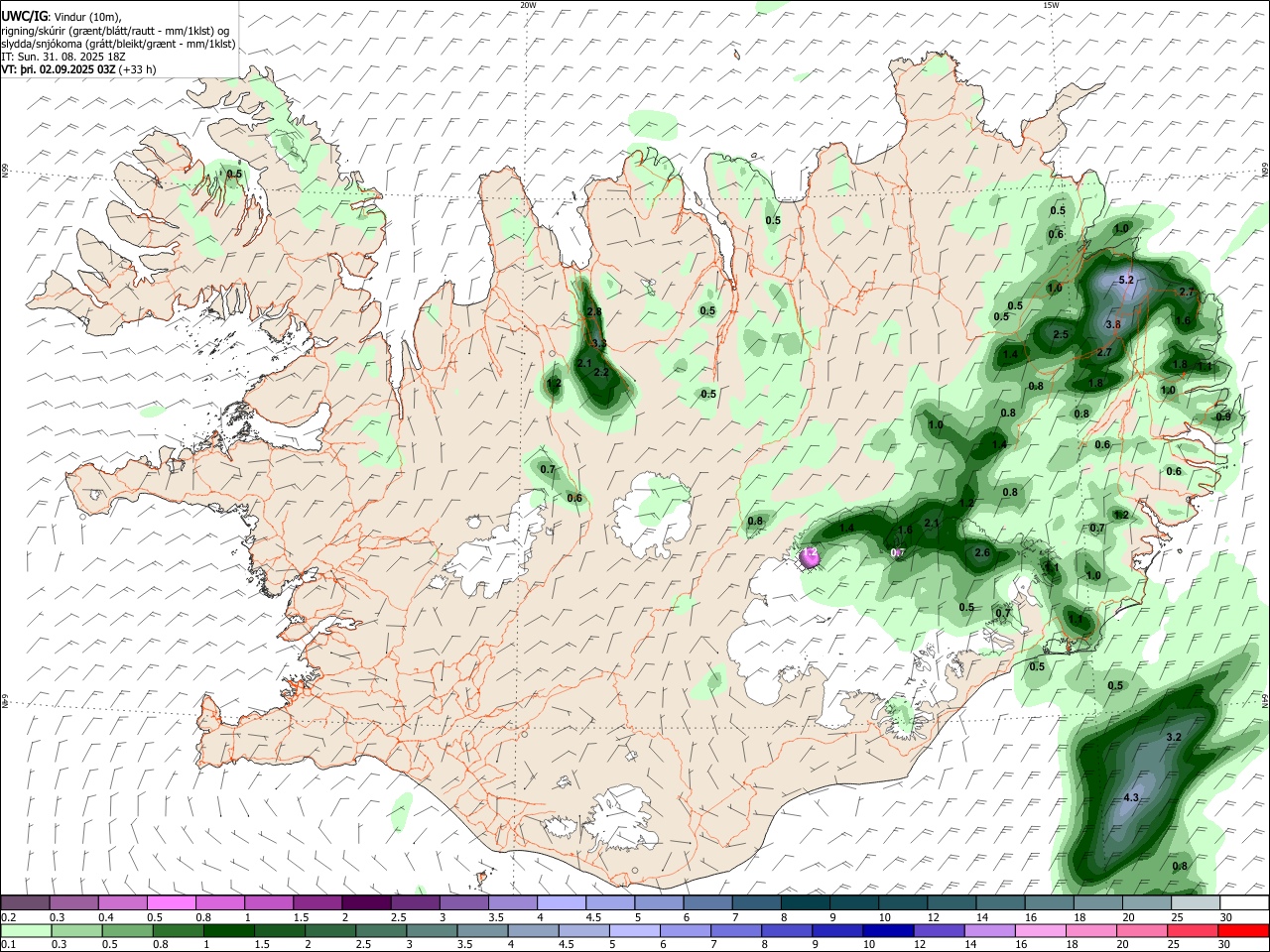Choose the light gray 25 swatch in top legend row

pos(1195,903)
